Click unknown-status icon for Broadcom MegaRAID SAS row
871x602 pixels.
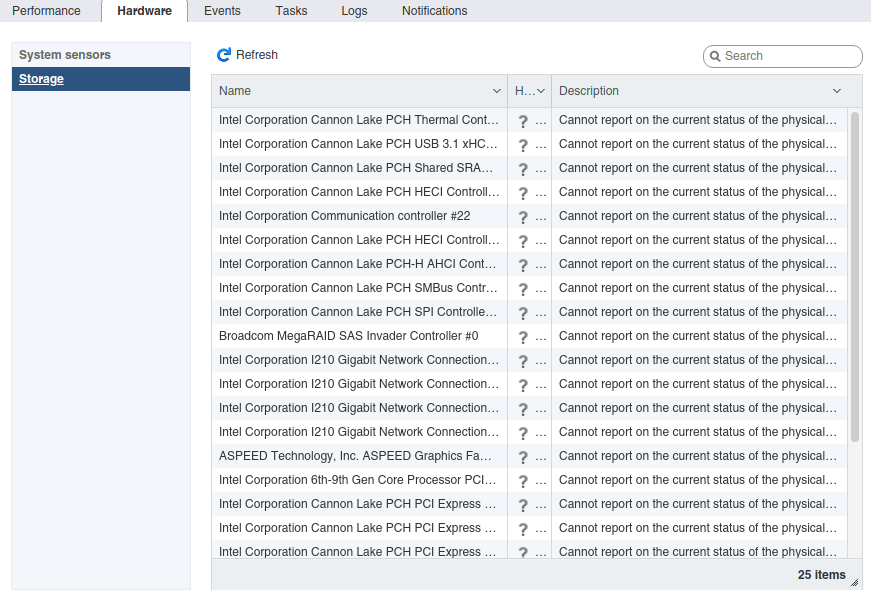pos(522,337)
